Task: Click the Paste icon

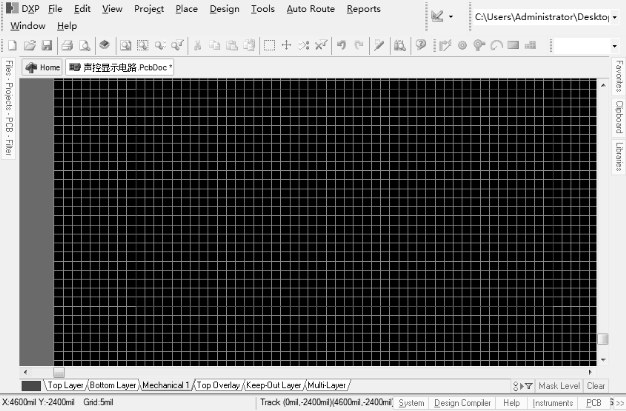Action: pos(232,45)
